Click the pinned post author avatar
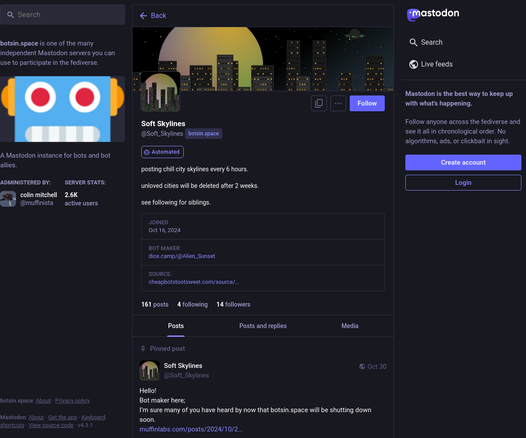The image size is (526, 438). coord(149,370)
